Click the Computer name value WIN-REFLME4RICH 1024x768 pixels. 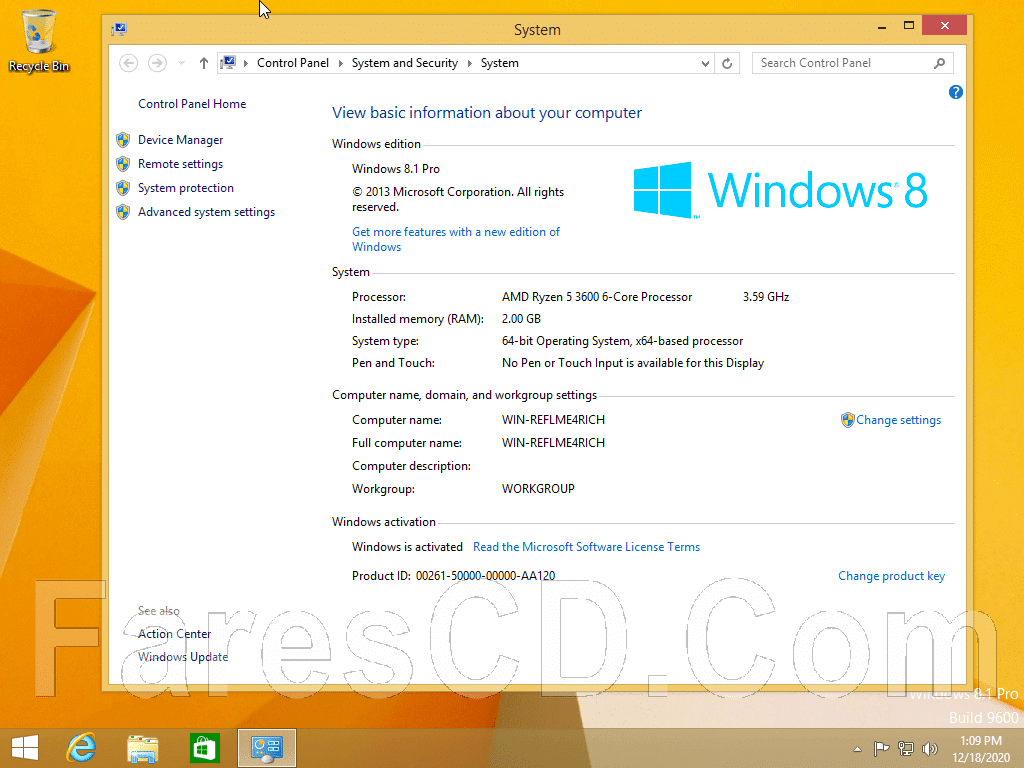553,420
